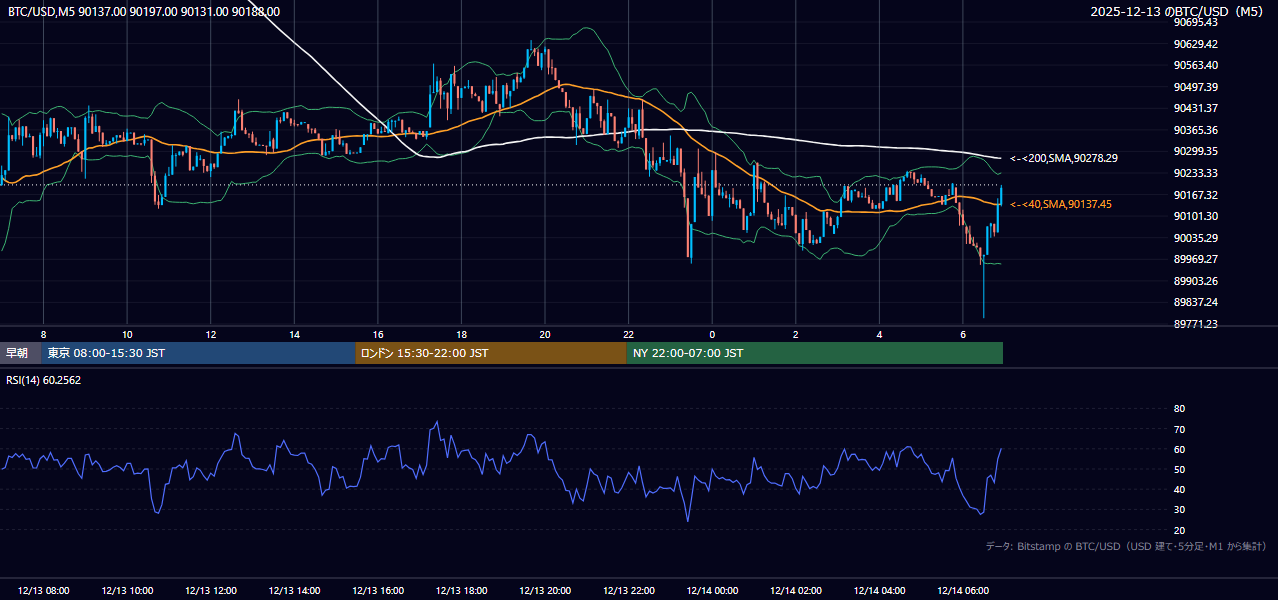Click the Bitstamp data source note

tap(1126, 547)
